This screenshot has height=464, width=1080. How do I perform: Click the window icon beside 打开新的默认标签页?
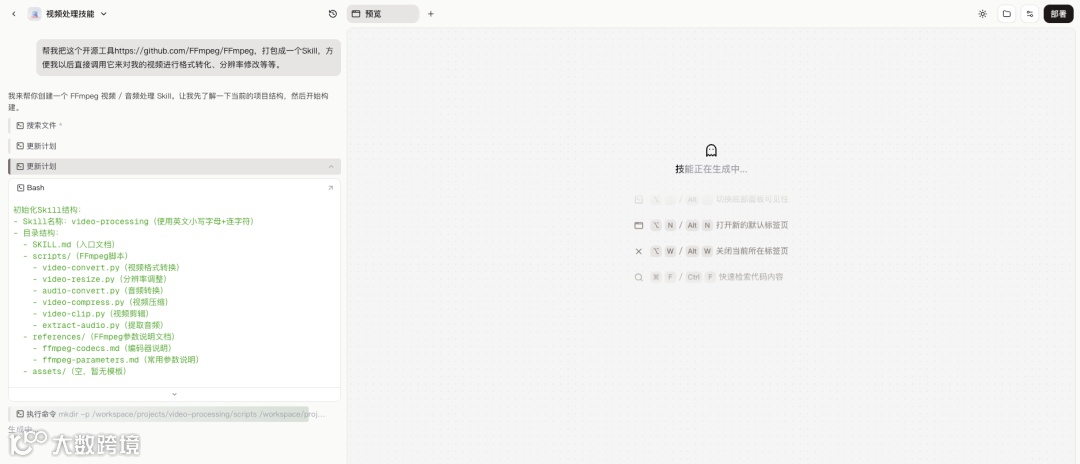pos(638,225)
